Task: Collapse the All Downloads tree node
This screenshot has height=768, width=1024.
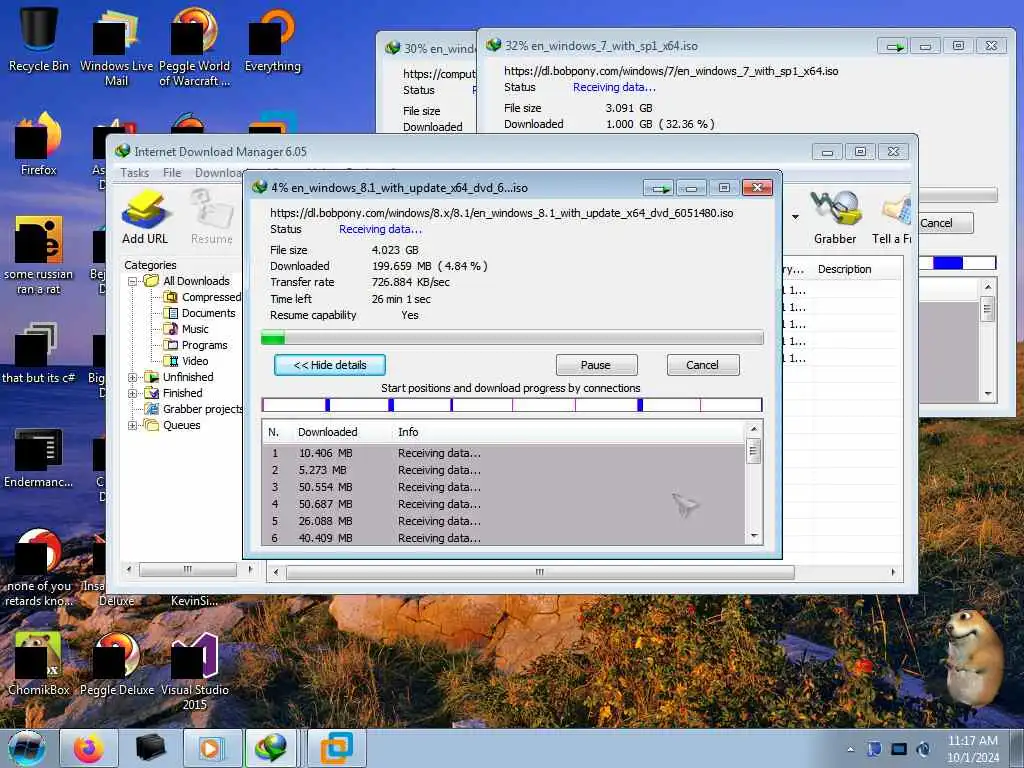Action: pyautogui.click(x=132, y=281)
